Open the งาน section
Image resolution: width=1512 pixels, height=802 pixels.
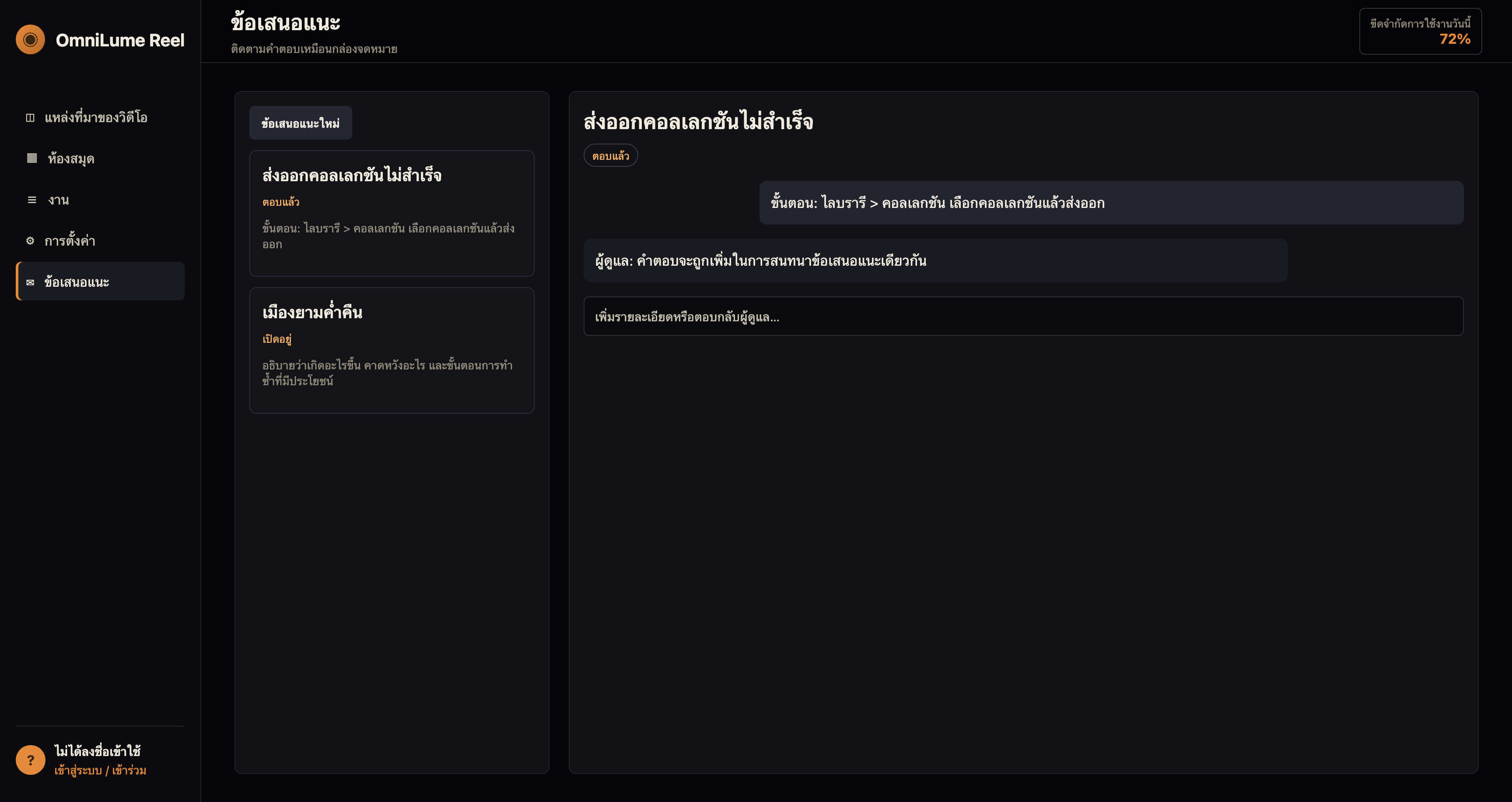pyautogui.click(x=100, y=200)
